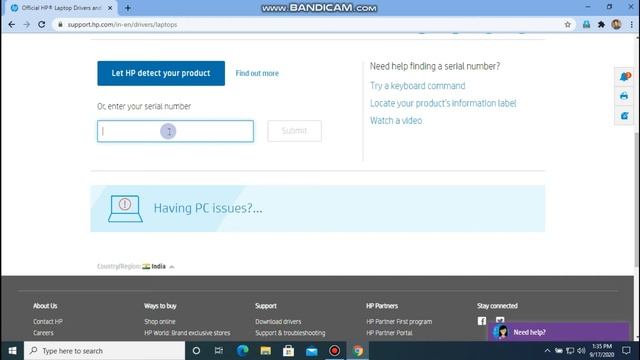Screen dimensions: 640x360
Task: Click the Submit button
Action: pyautogui.click(x=294, y=131)
